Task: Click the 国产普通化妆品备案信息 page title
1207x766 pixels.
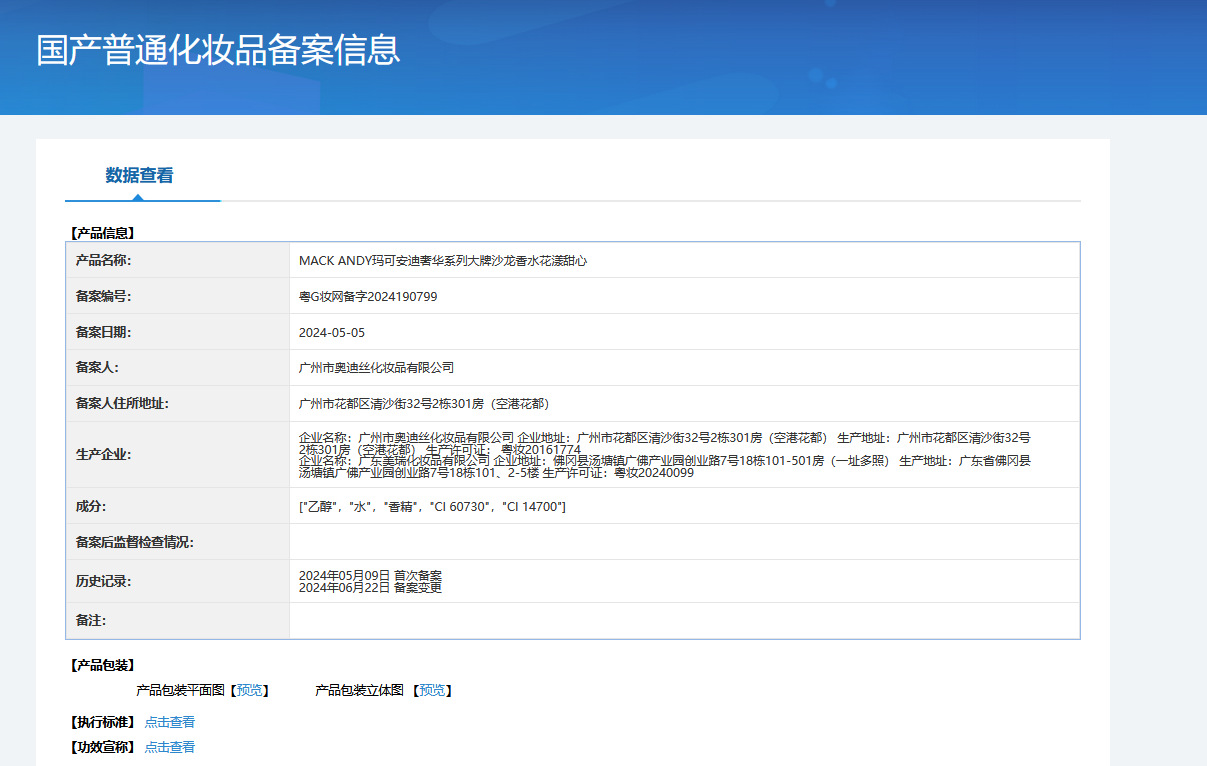Action: tap(218, 50)
